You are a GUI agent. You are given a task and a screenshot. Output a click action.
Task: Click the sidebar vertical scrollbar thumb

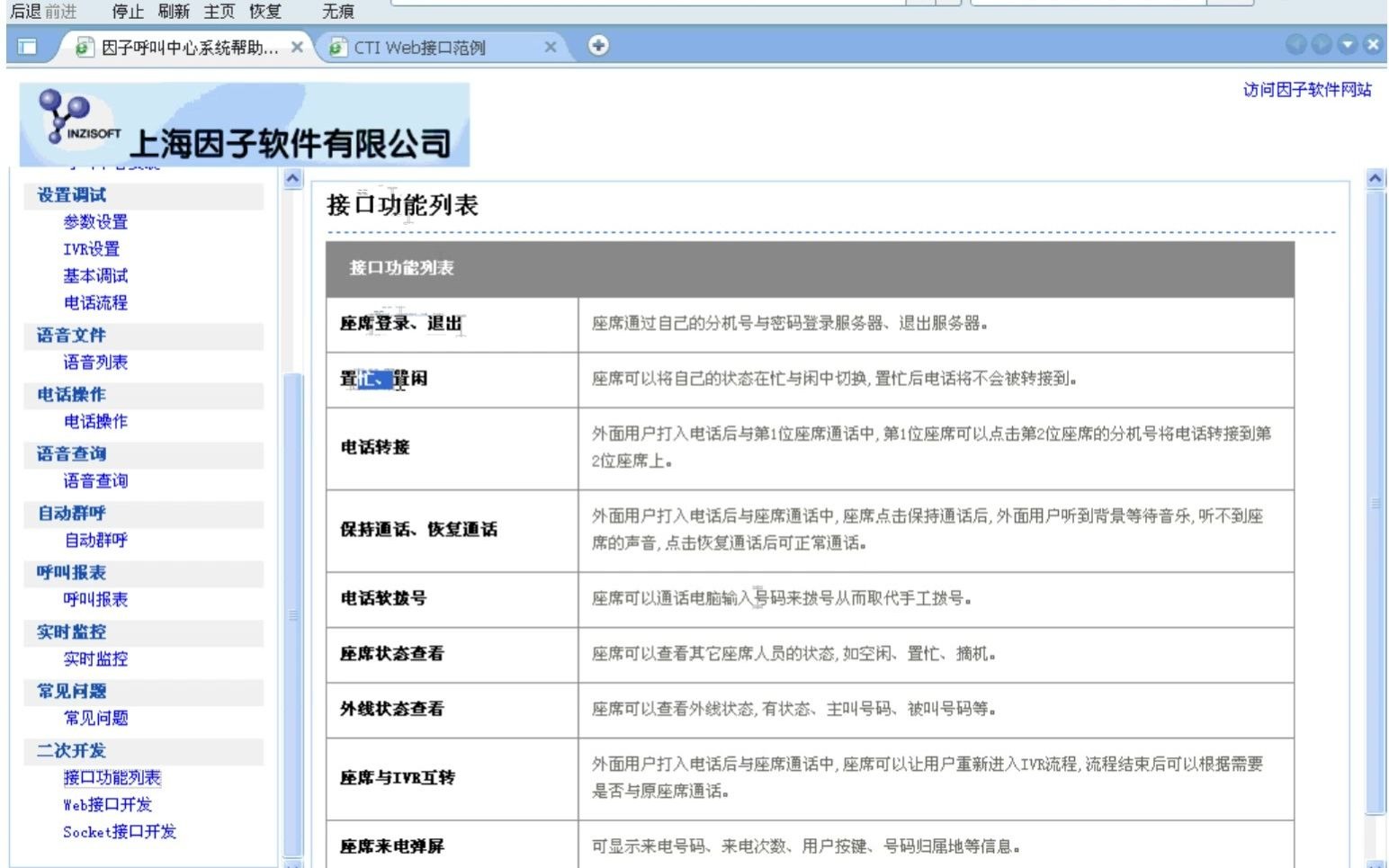[x=293, y=614]
